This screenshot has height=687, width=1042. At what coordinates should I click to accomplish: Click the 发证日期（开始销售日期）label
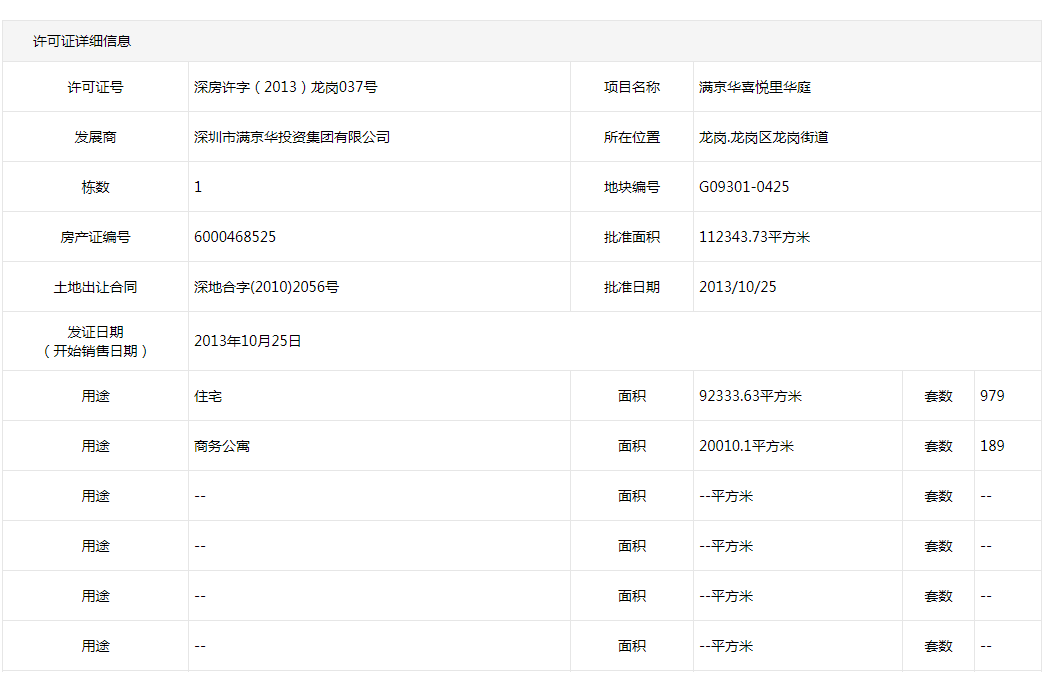(x=95, y=341)
